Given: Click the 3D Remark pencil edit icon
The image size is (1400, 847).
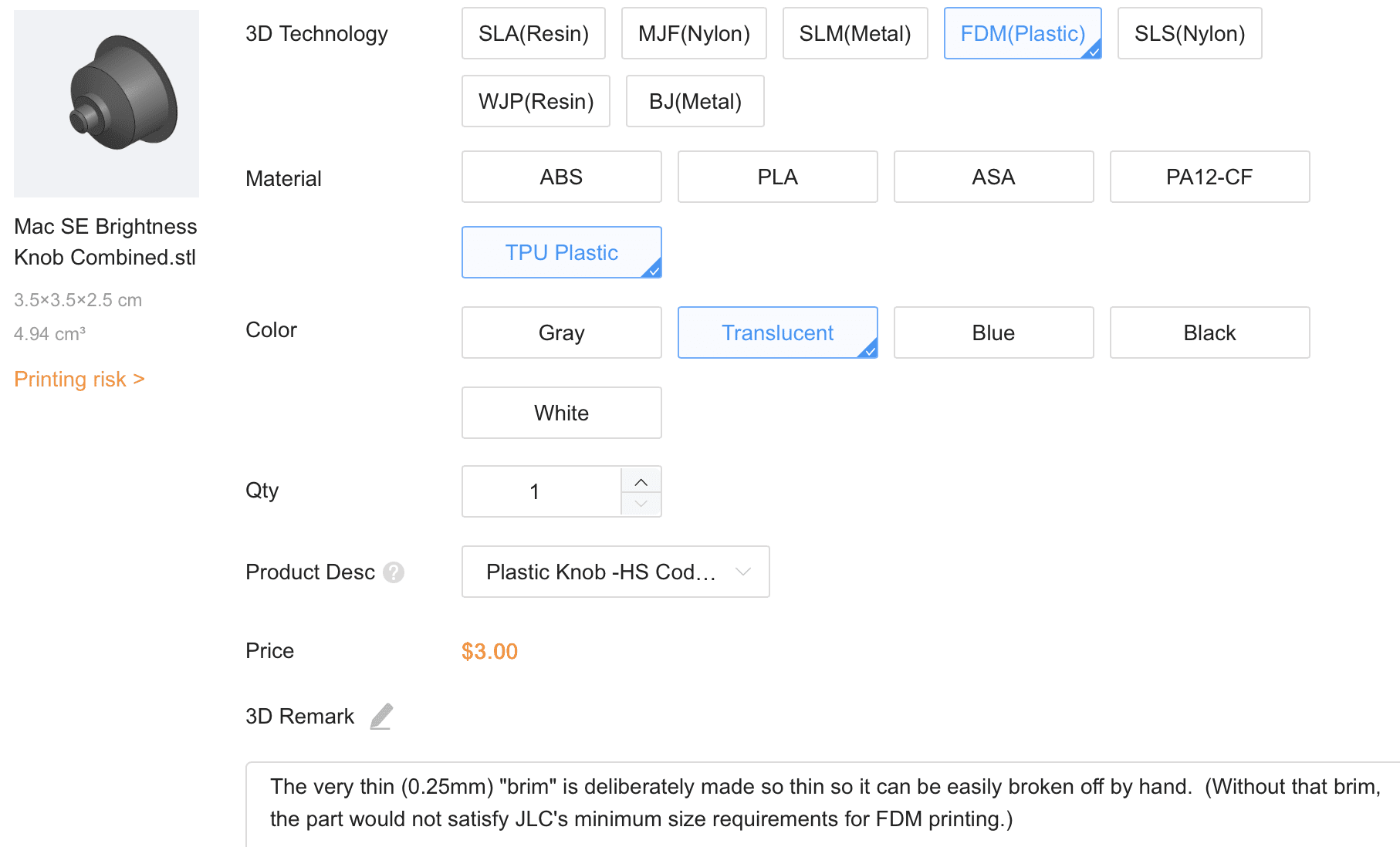Looking at the screenshot, I should pyautogui.click(x=381, y=717).
